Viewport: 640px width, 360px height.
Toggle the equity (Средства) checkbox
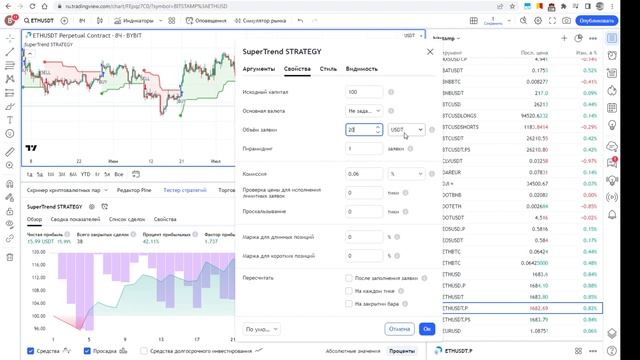coord(31,351)
